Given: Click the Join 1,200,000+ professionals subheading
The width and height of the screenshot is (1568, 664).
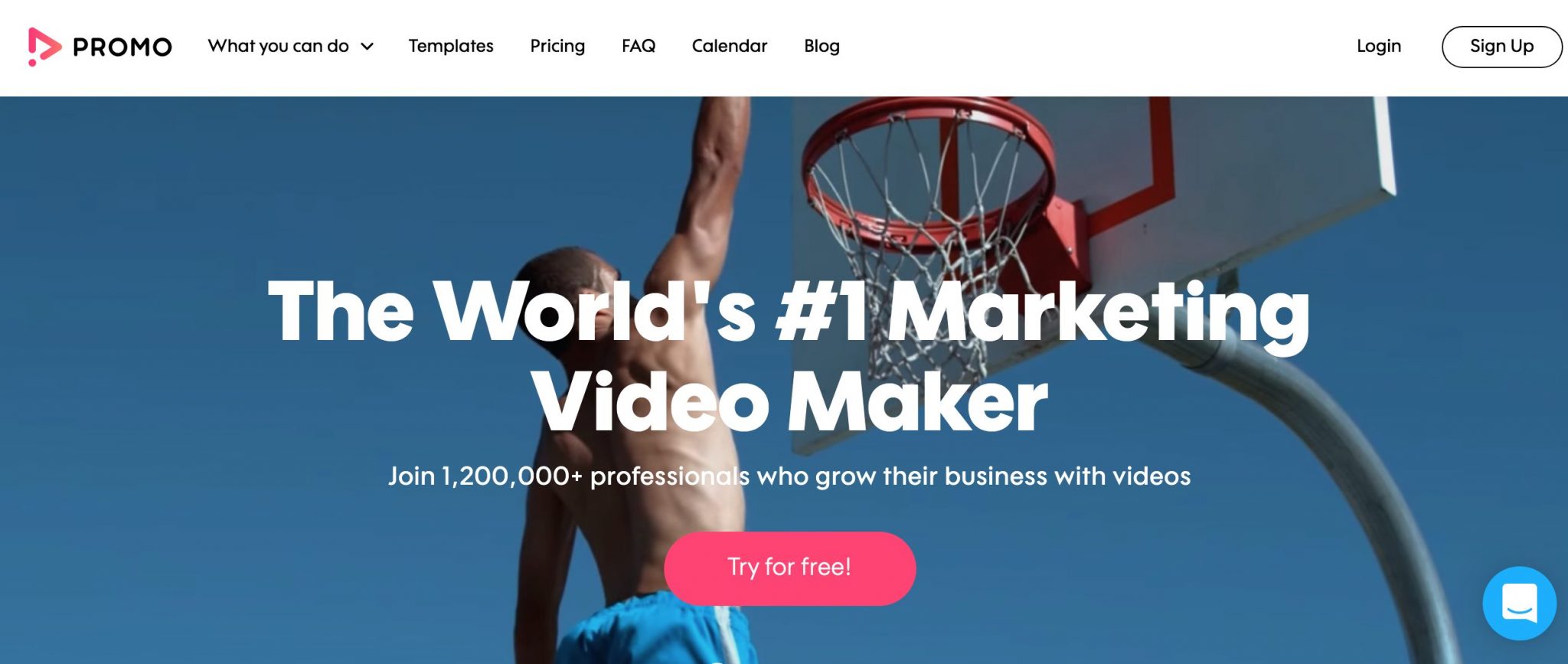Looking at the screenshot, I should pyautogui.click(x=789, y=476).
